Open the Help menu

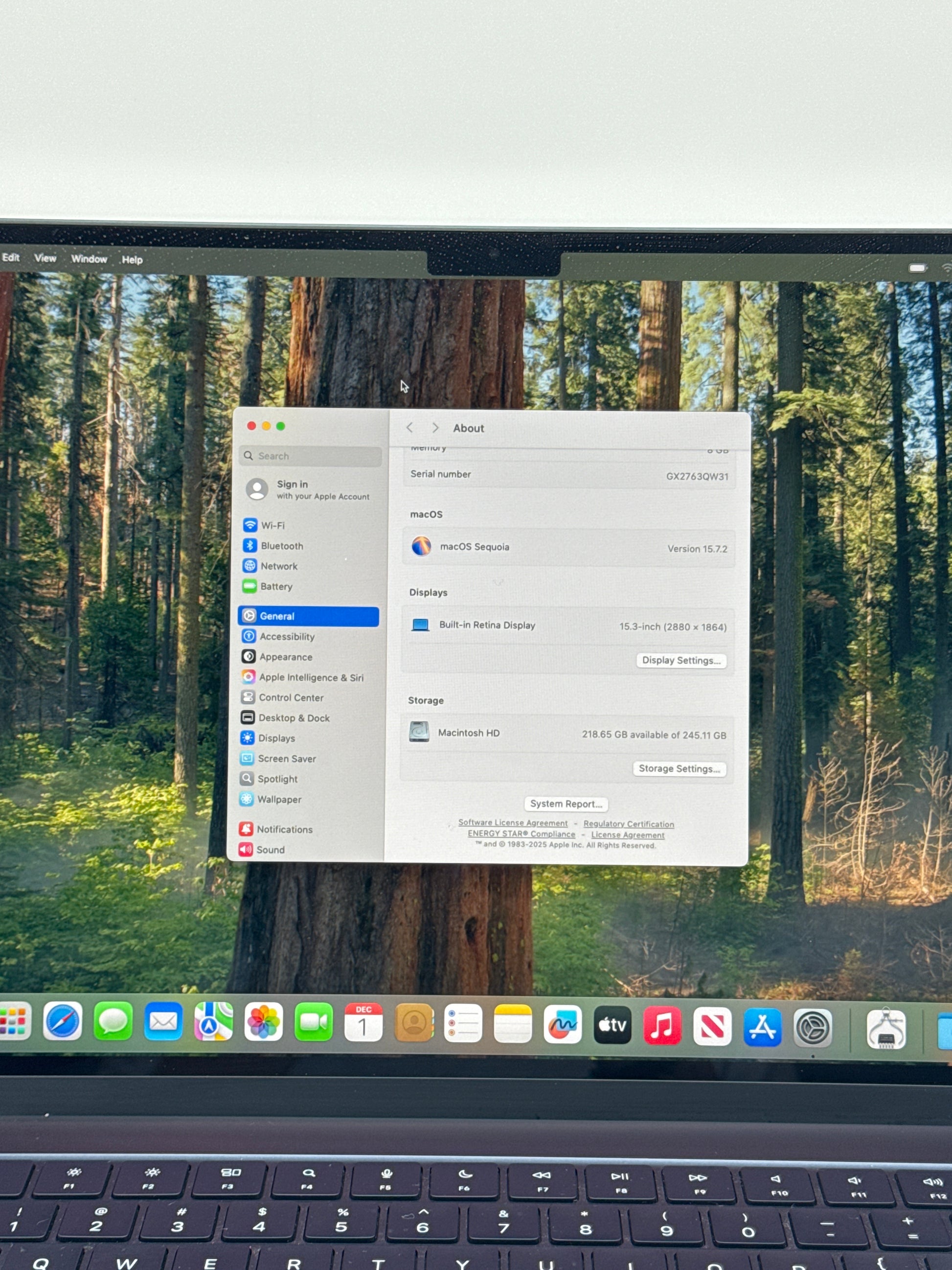(x=132, y=259)
